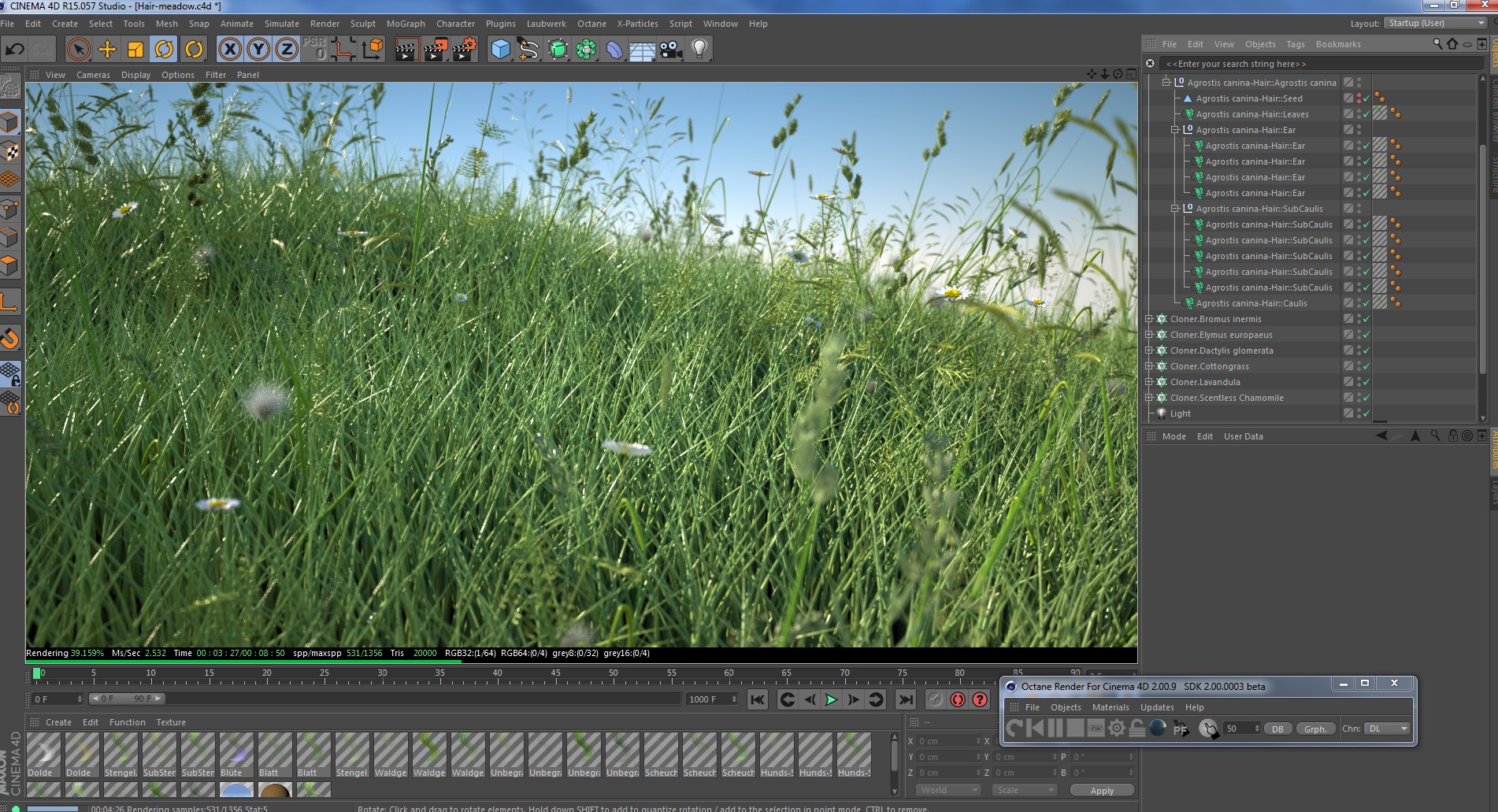Open the Layout dropdown showing Startup (User)
This screenshot has width=1498, height=812.
tap(1436, 23)
